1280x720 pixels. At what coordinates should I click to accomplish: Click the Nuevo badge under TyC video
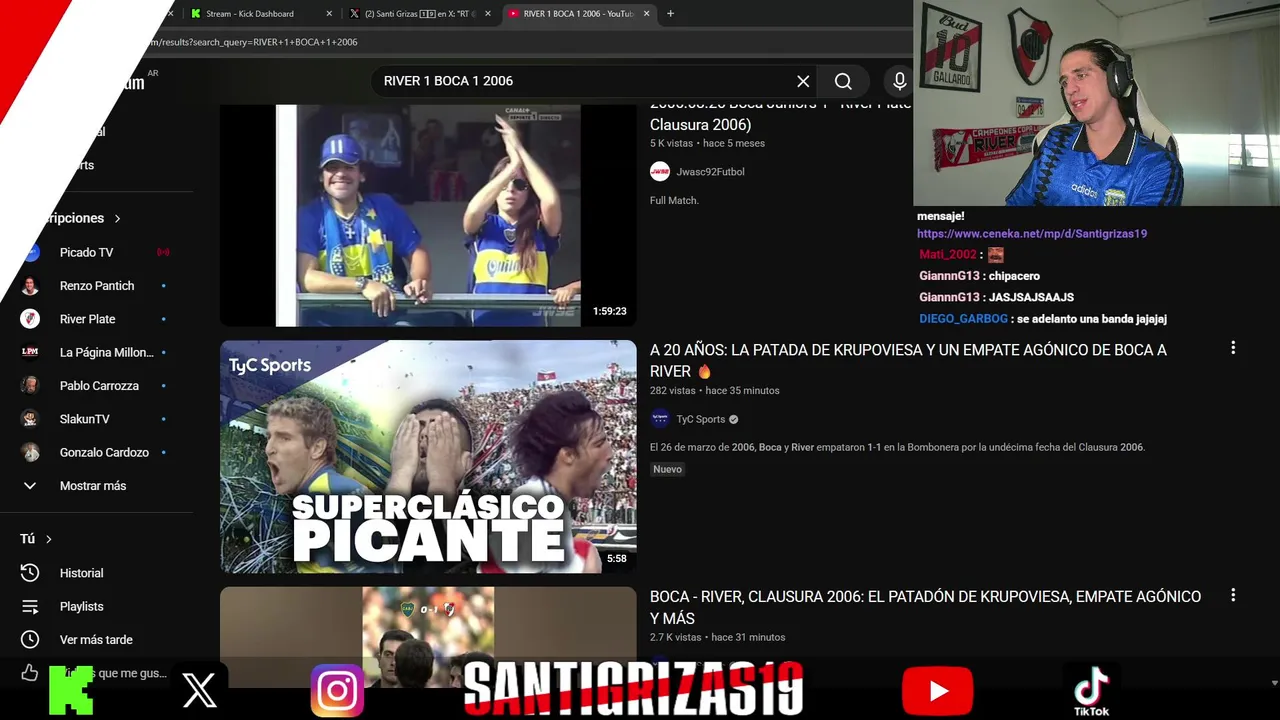coord(667,470)
